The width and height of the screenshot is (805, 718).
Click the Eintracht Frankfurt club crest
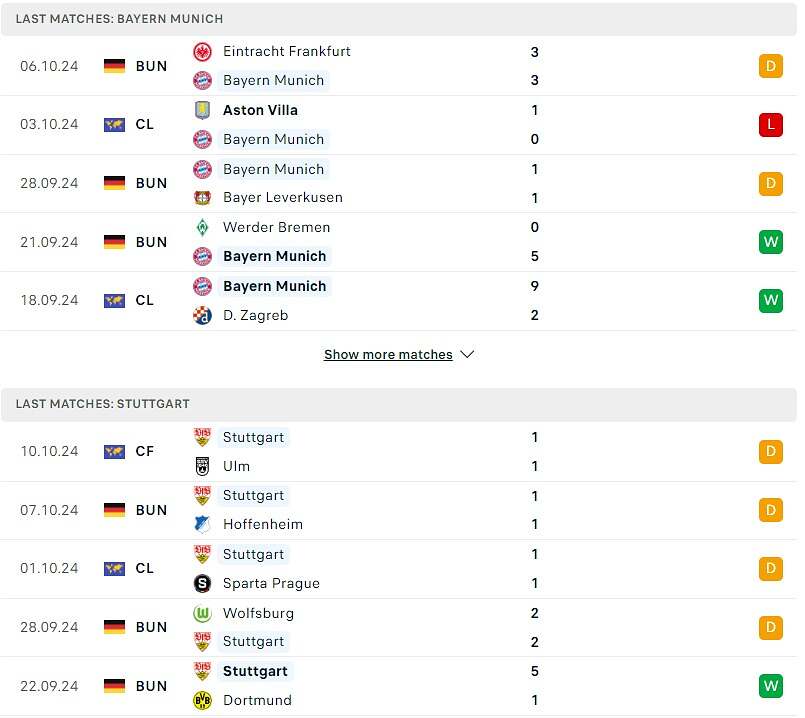[203, 52]
